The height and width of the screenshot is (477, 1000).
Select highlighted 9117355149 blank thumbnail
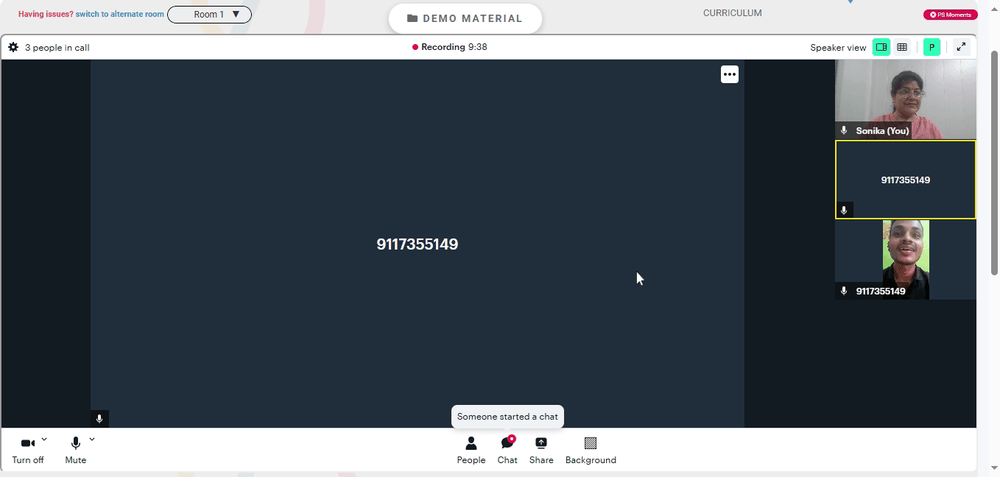click(x=905, y=180)
